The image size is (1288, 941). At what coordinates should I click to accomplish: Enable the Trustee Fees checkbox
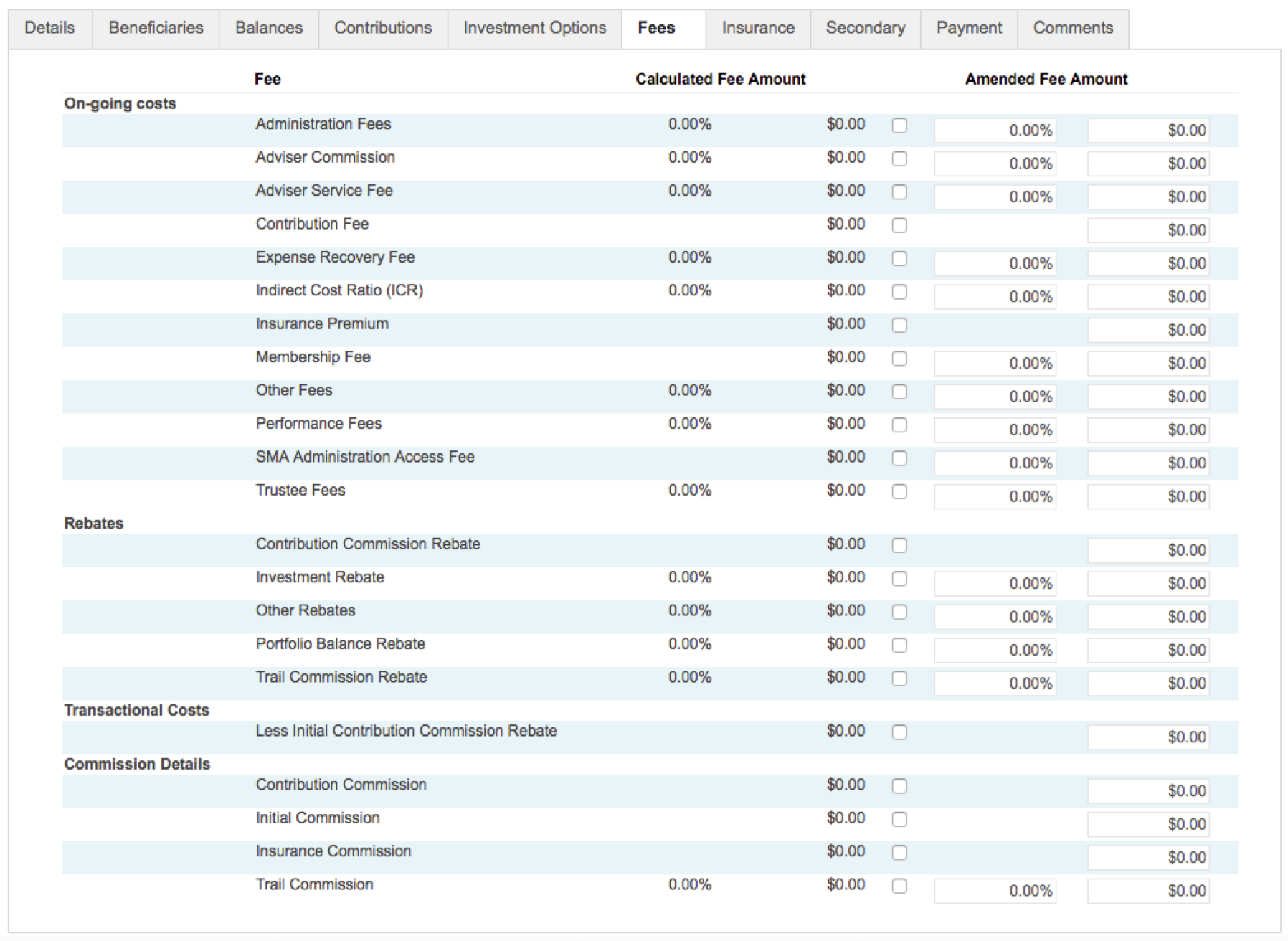tap(899, 492)
